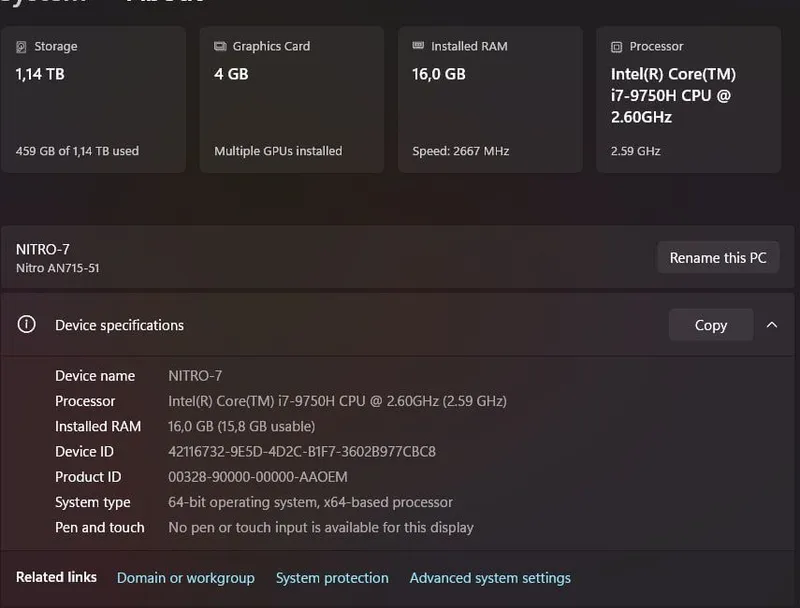800x608 pixels.
Task: Select the Device name value NITRO-7
Action: coord(195,376)
